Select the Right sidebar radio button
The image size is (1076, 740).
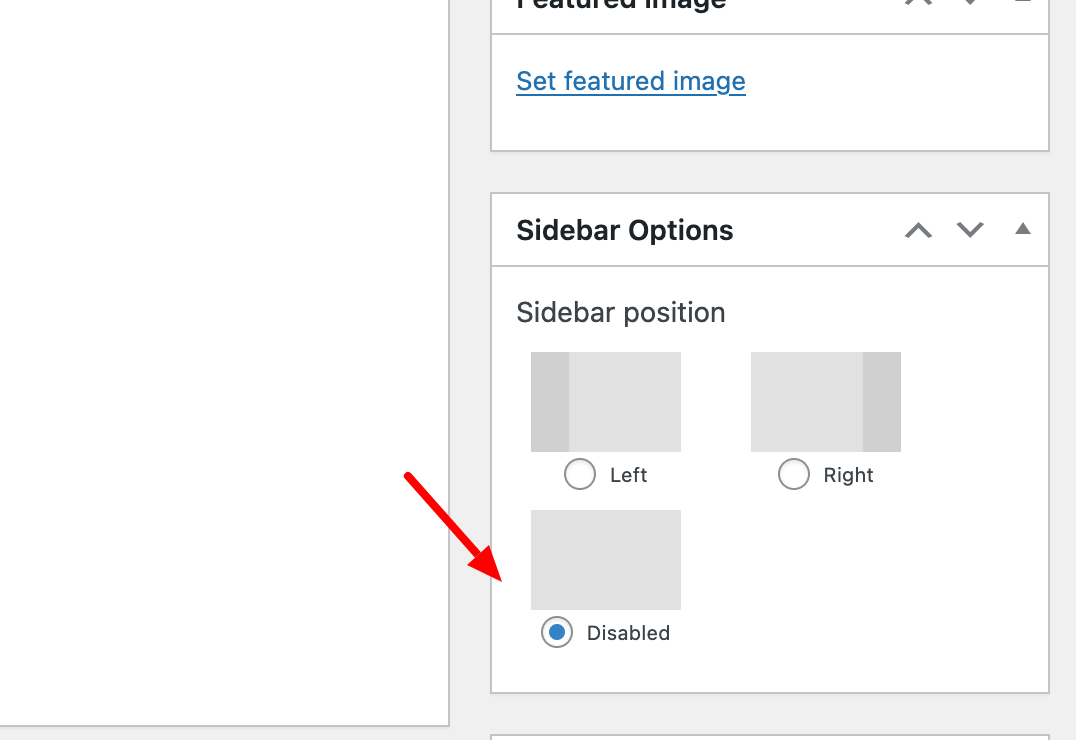pyautogui.click(x=794, y=474)
